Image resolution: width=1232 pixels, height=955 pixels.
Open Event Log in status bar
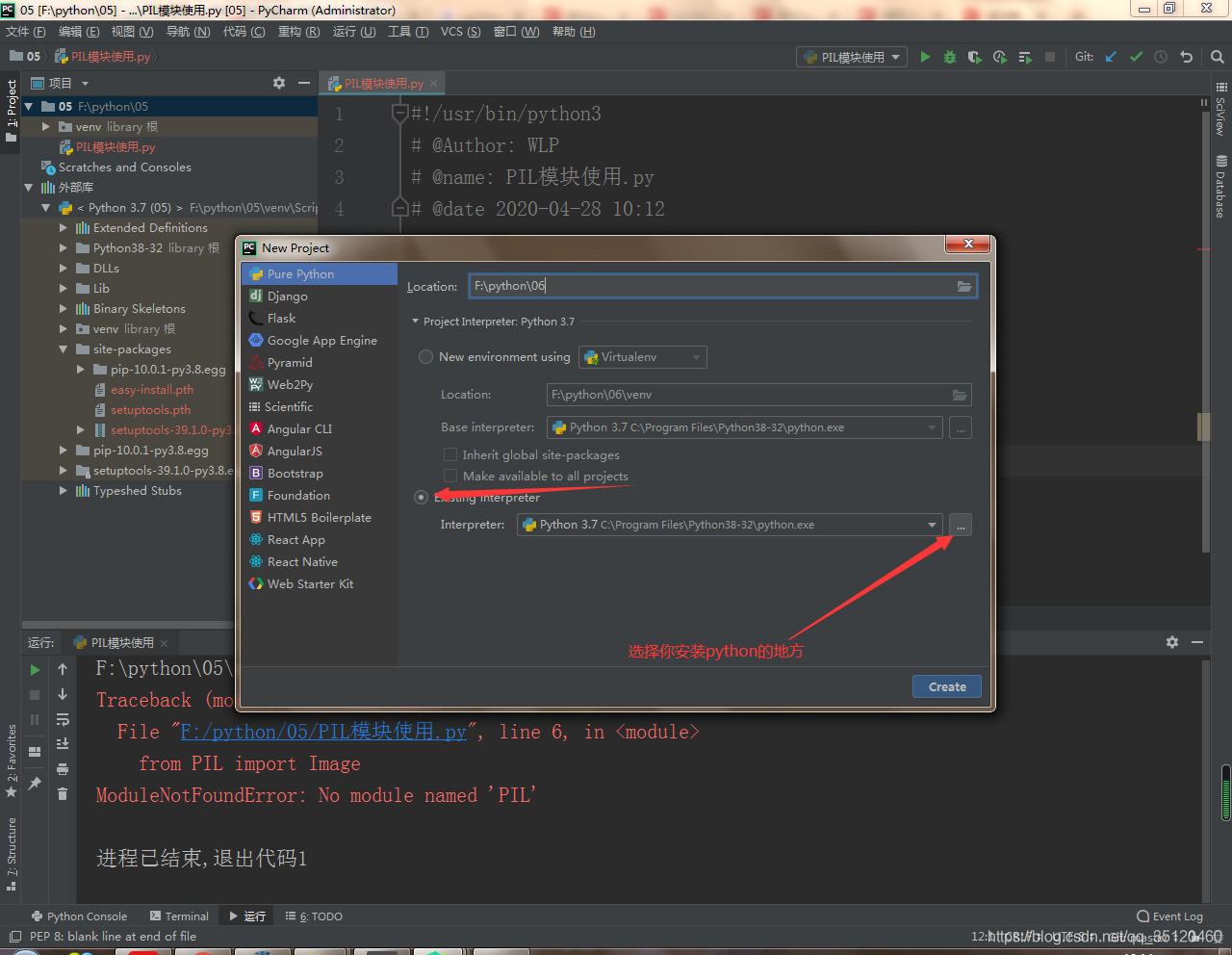pos(1169,916)
